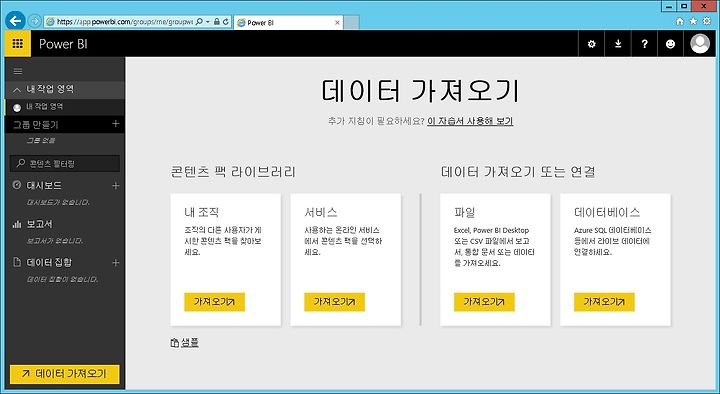The height and width of the screenshot is (394, 720).
Task: Click the dataset document icon
Action: click(17, 262)
